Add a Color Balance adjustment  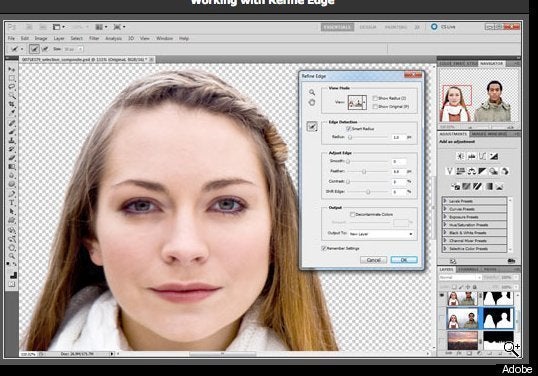point(471,171)
